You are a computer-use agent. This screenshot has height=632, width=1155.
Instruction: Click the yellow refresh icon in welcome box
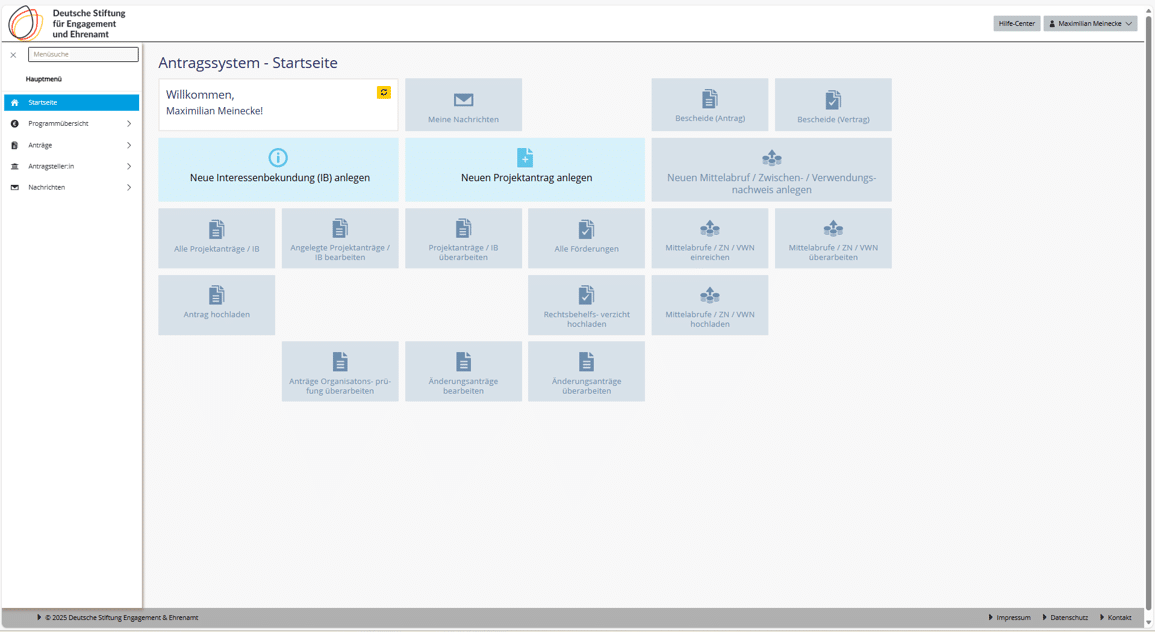(383, 92)
